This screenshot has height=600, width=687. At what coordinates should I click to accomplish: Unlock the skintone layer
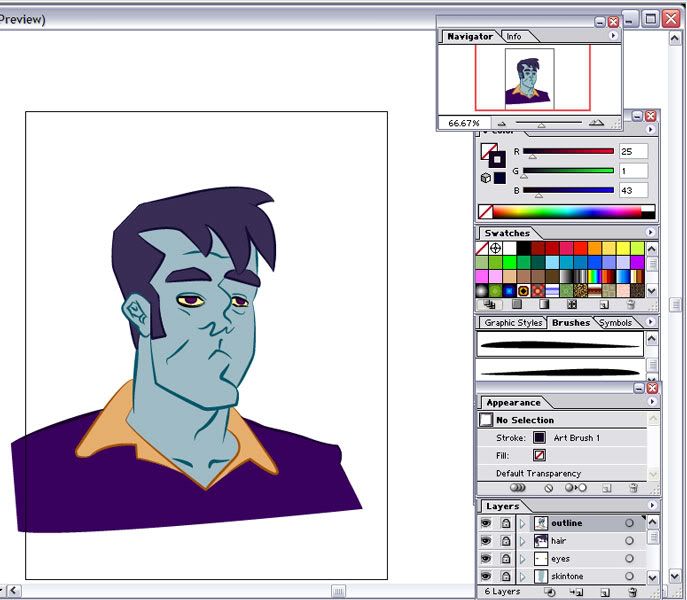tap(506, 576)
